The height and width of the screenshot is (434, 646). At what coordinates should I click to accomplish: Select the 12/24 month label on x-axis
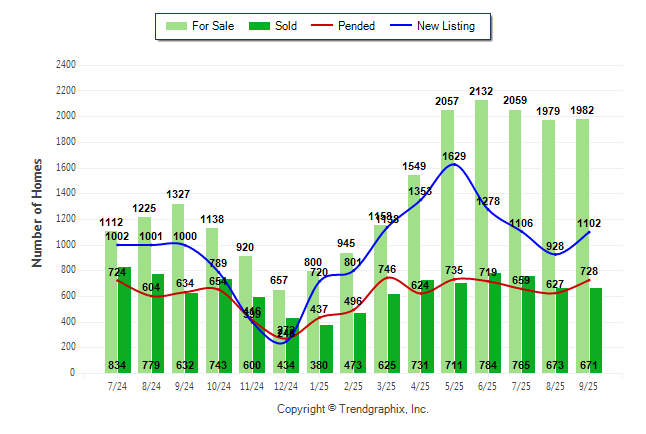click(286, 386)
